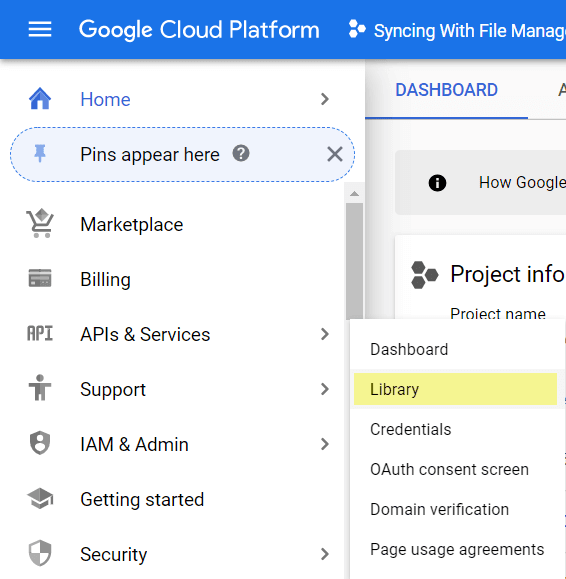The height and width of the screenshot is (579, 566).
Task: Expand the Security submenu chevron
Action: (x=325, y=554)
